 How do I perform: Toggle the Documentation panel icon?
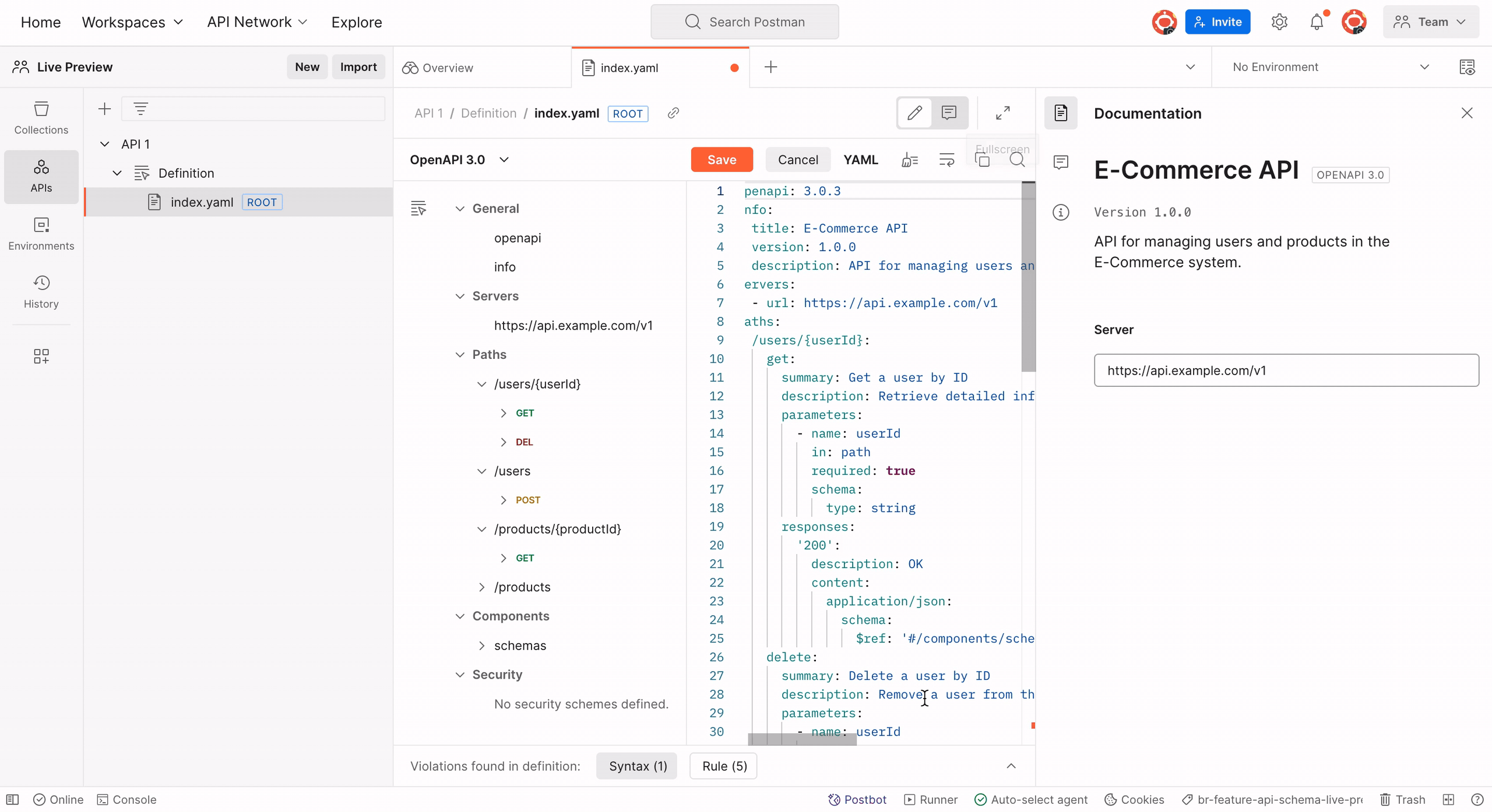click(x=1061, y=113)
